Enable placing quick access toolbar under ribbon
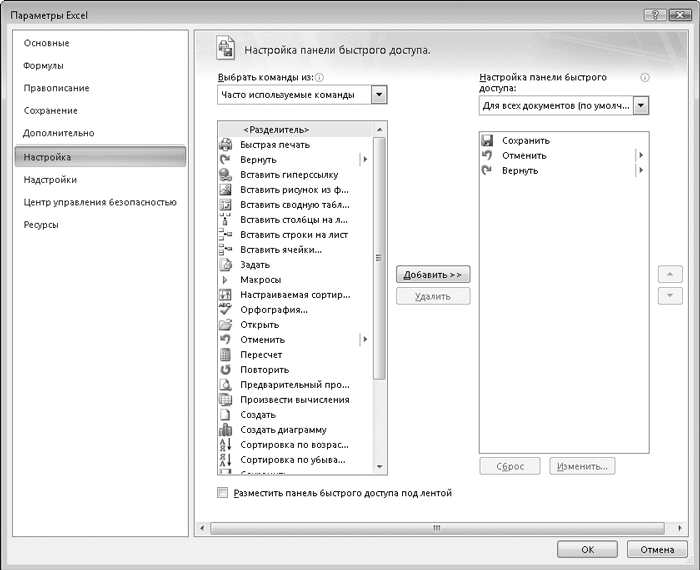The image size is (700, 570). point(222,493)
